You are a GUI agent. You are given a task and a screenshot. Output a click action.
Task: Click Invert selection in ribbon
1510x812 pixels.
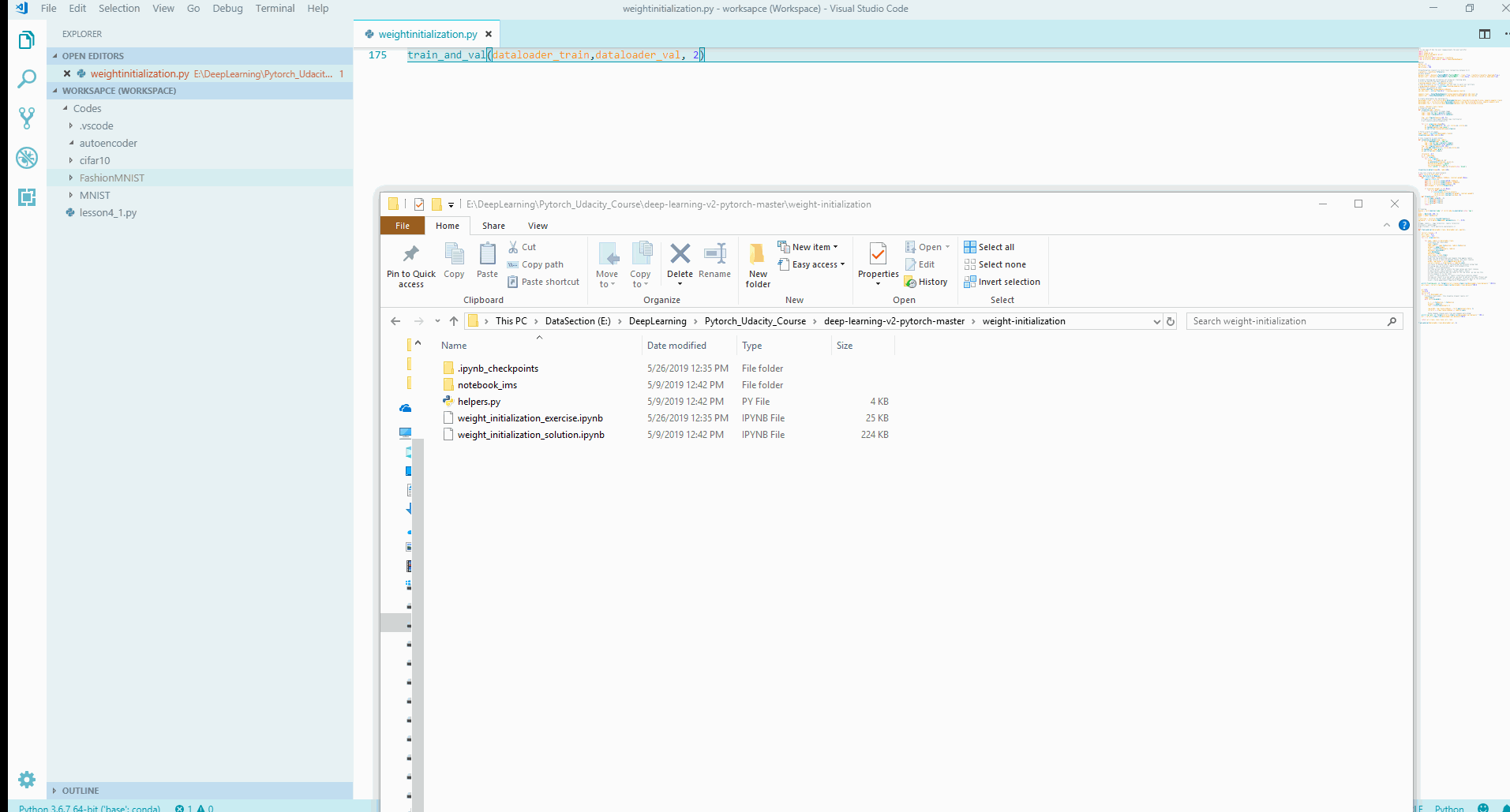1002,282
